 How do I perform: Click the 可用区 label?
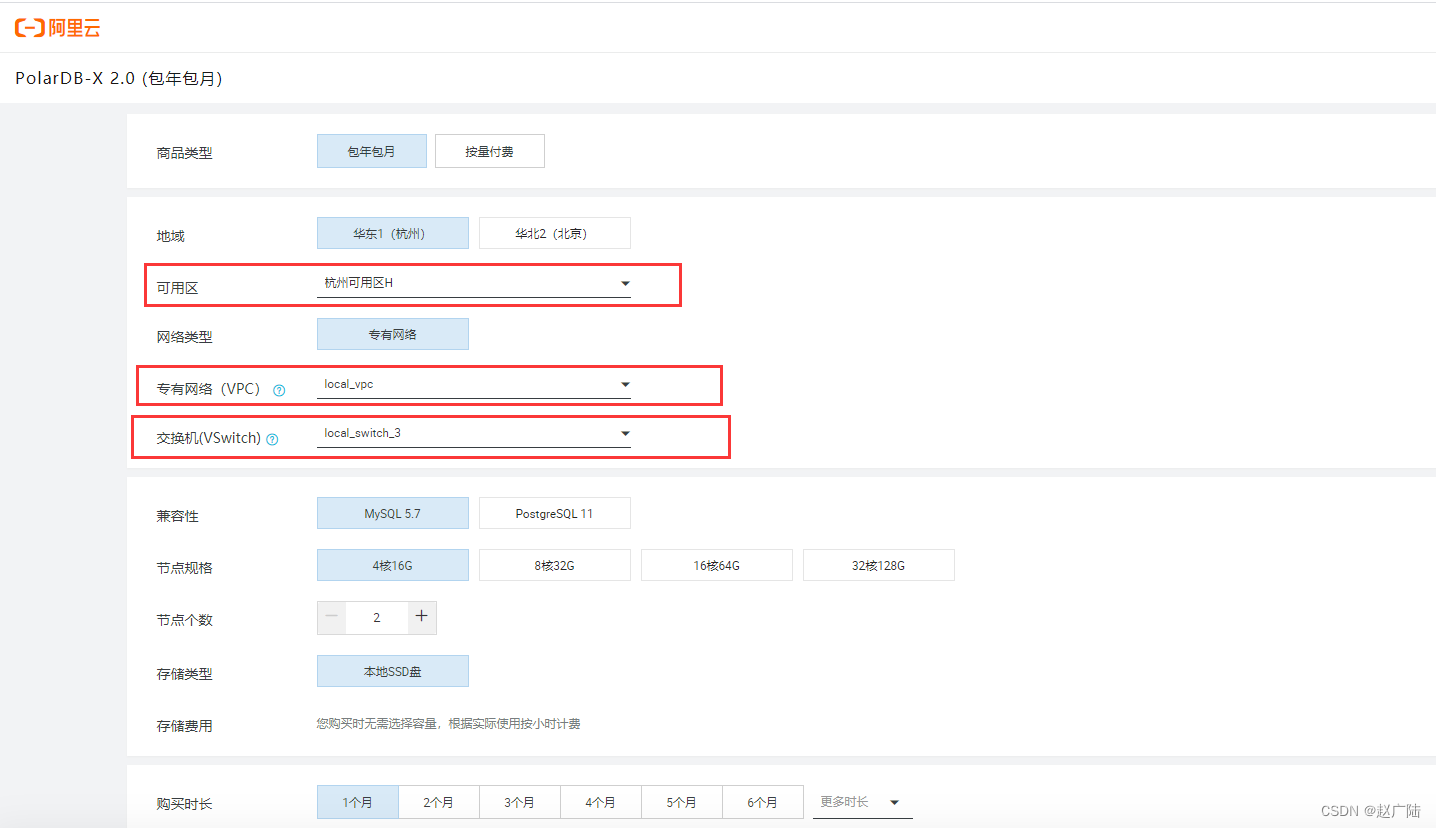click(178, 288)
